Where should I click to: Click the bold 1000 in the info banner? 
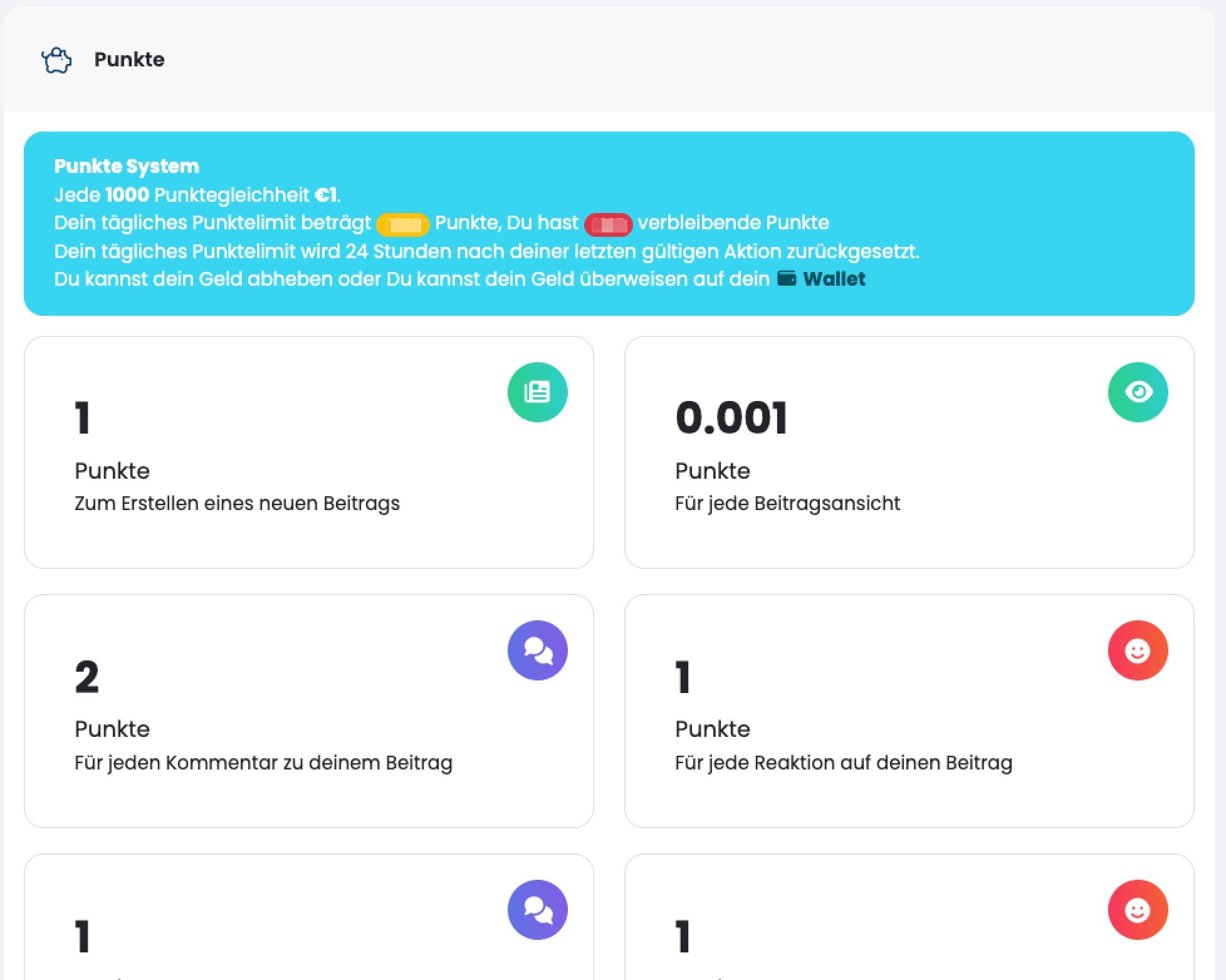127,195
